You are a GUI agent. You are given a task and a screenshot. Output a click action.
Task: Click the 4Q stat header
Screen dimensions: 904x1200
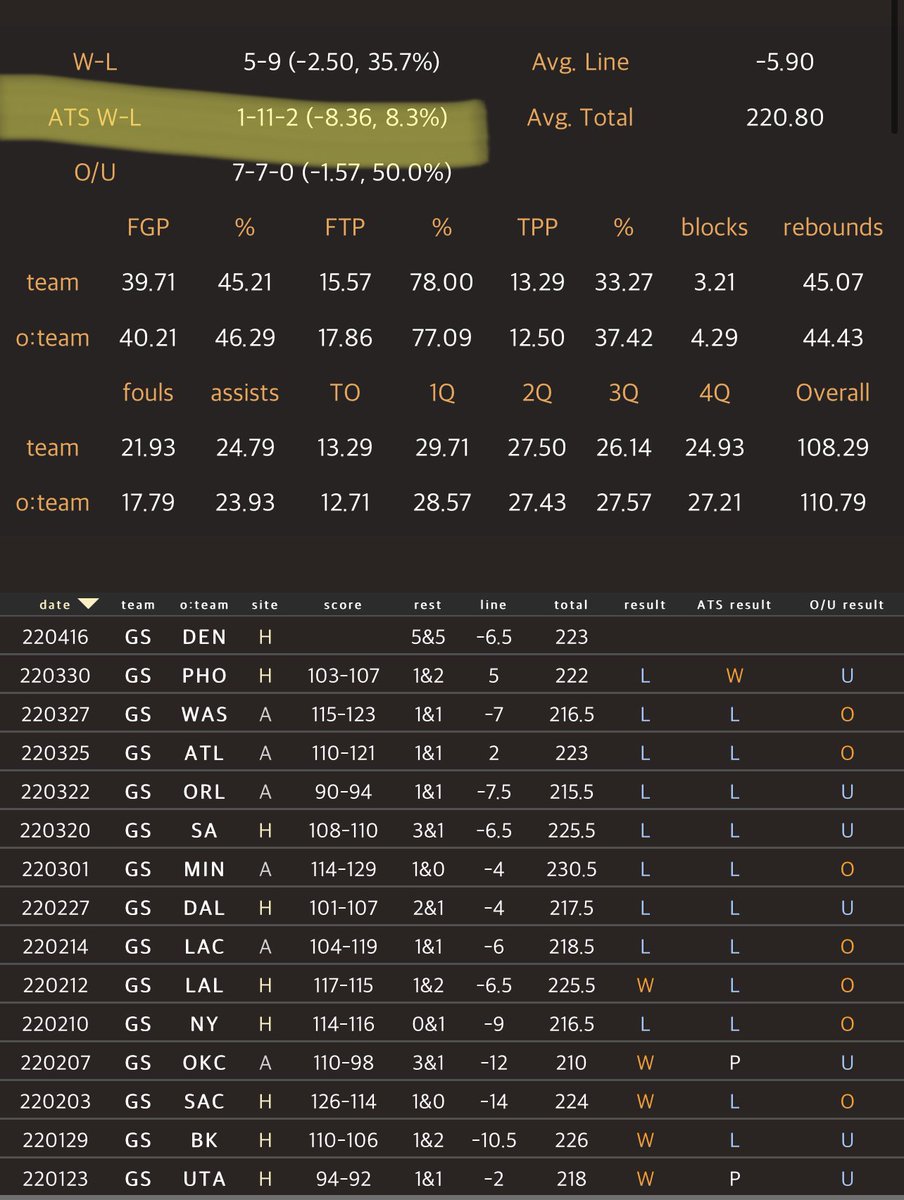point(714,393)
